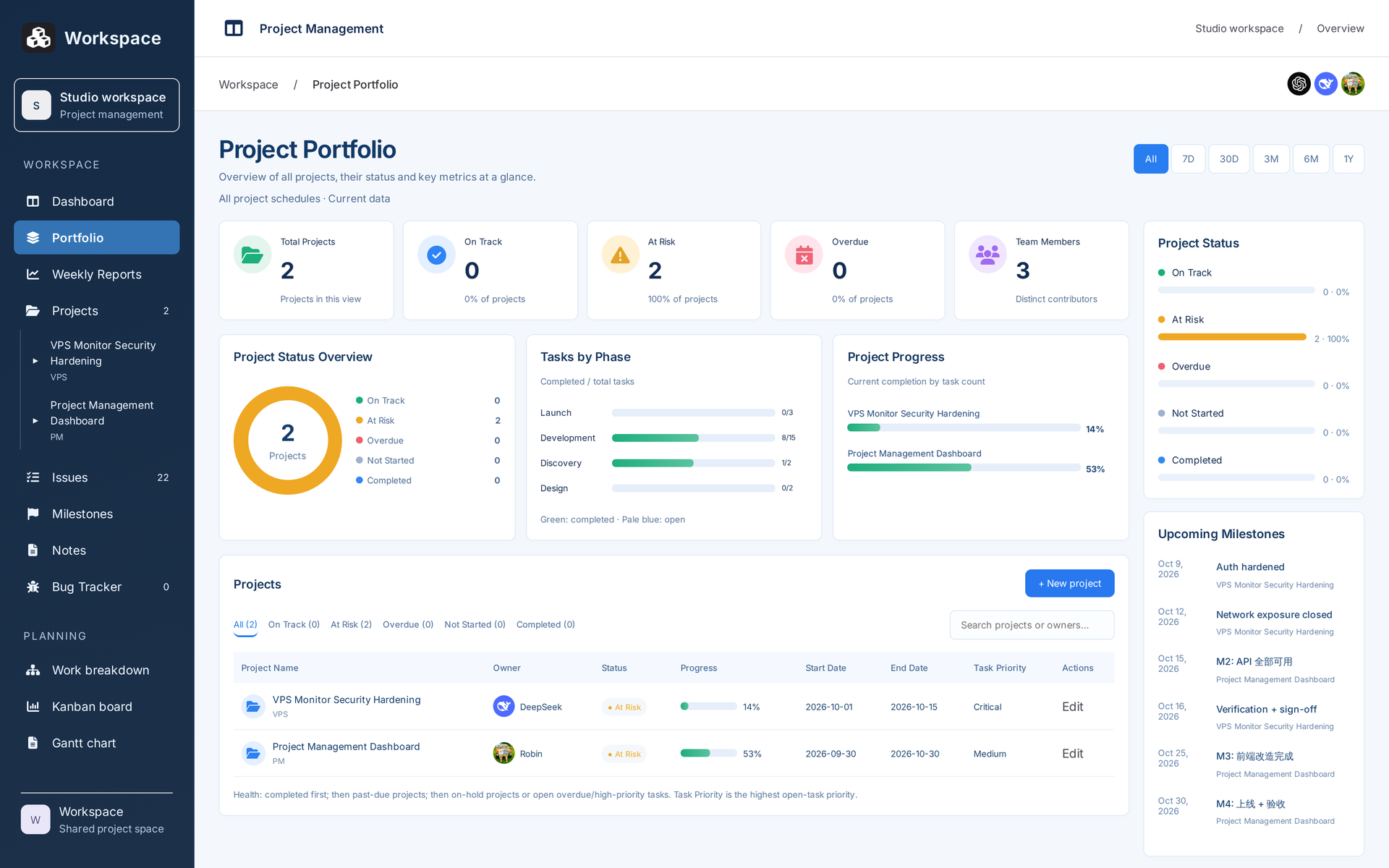Click the search projects or owners field

click(1032, 625)
